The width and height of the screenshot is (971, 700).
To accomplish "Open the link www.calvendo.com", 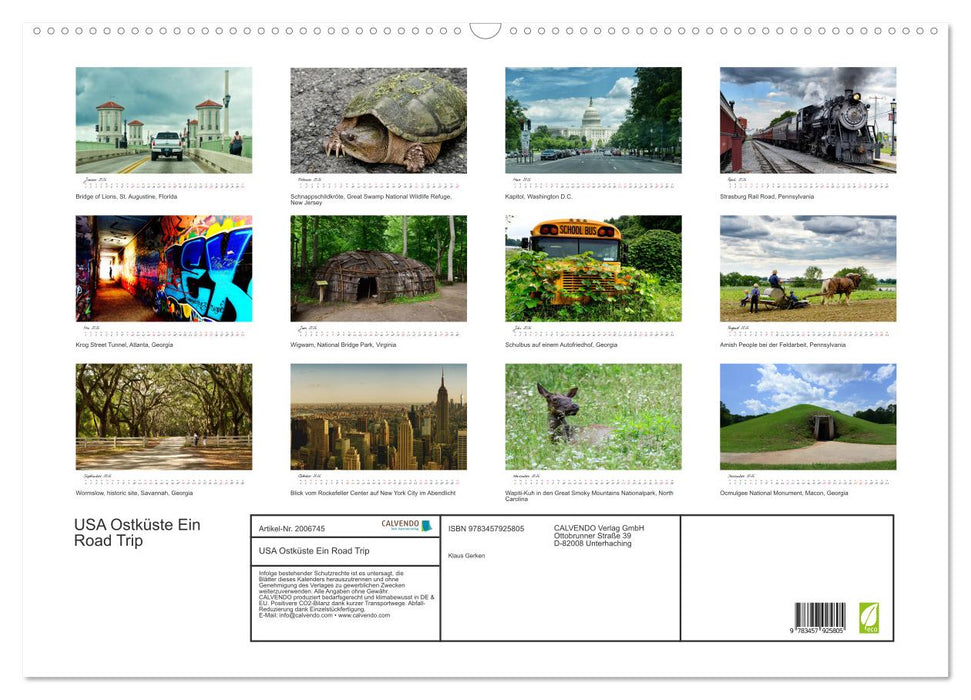I will (x=366, y=616).
